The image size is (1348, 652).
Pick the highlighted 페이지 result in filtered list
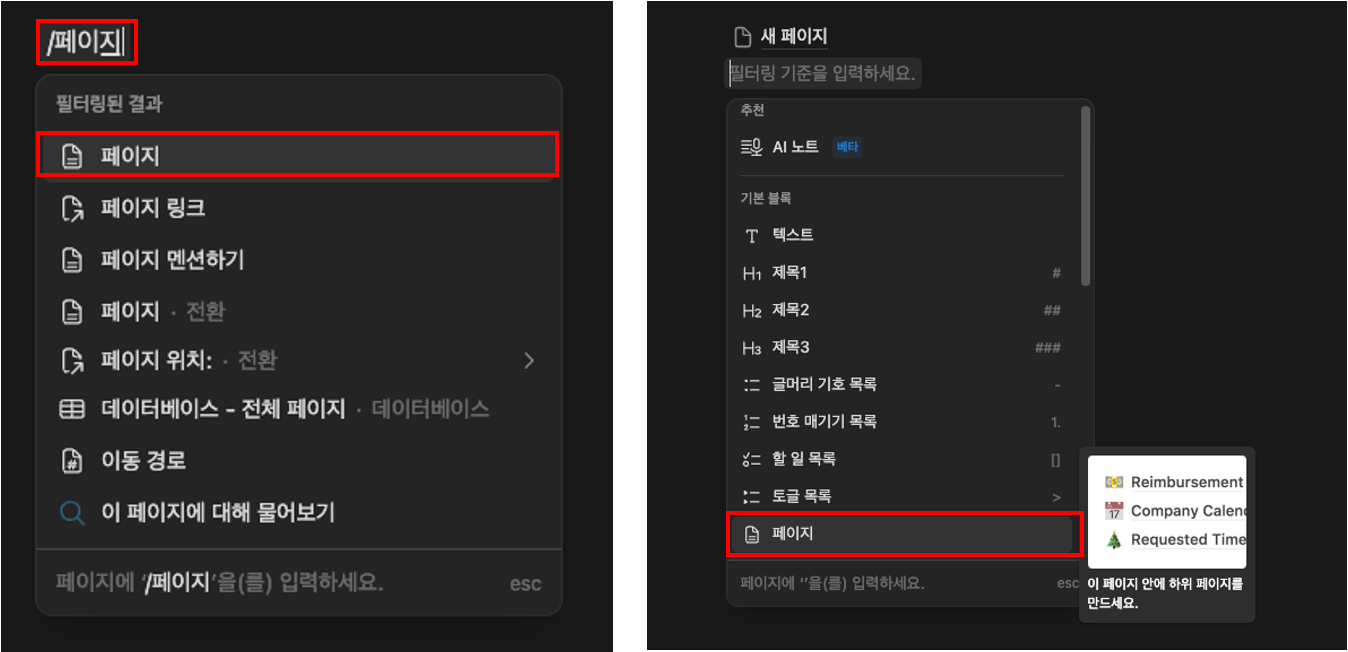297,156
